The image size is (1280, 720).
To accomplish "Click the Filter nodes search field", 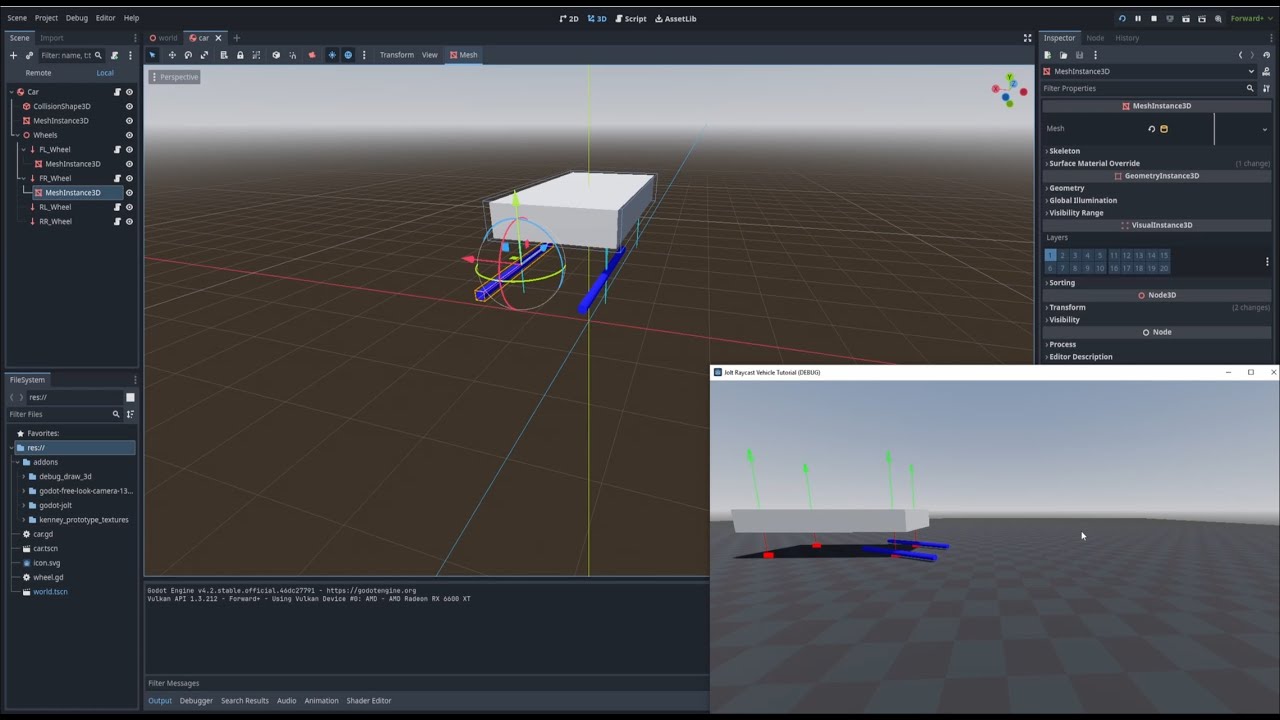I will pyautogui.click(x=71, y=55).
